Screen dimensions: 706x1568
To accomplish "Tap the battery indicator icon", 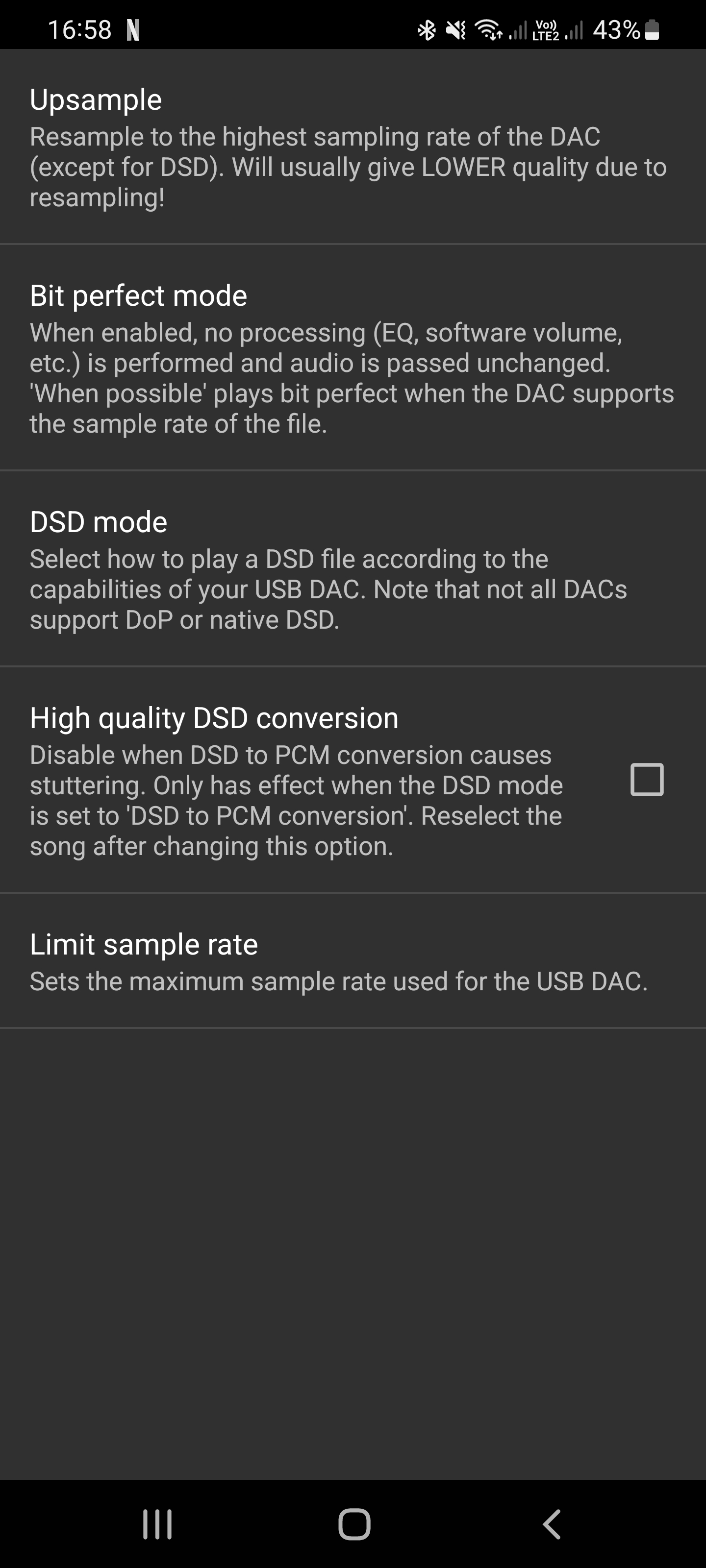I will click(x=652, y=30).
